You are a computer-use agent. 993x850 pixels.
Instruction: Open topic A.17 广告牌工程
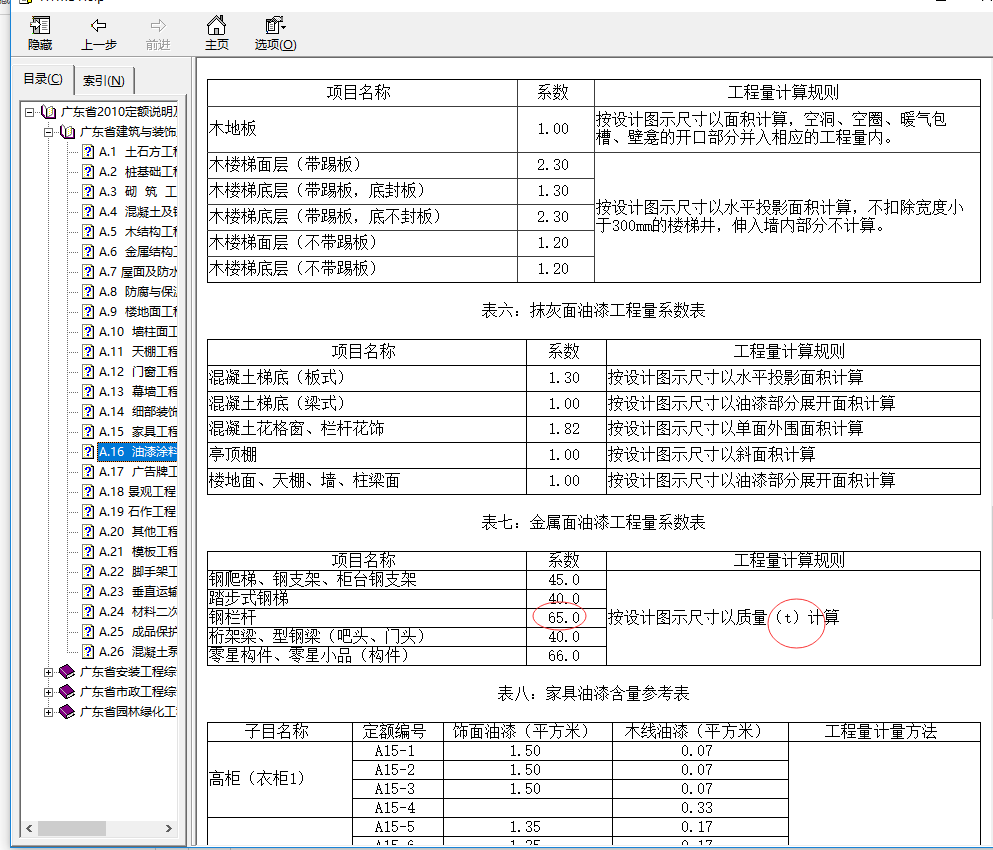click(x=138, y=472)
